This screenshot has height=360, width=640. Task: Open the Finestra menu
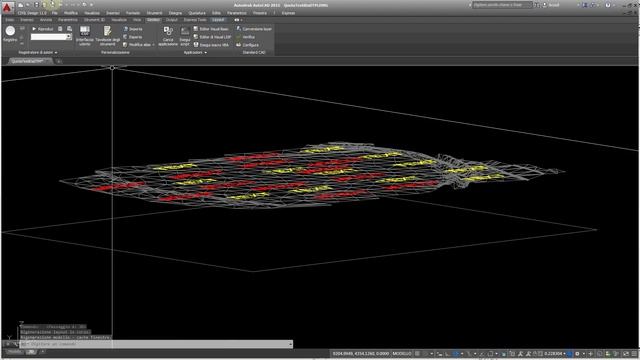260,13
